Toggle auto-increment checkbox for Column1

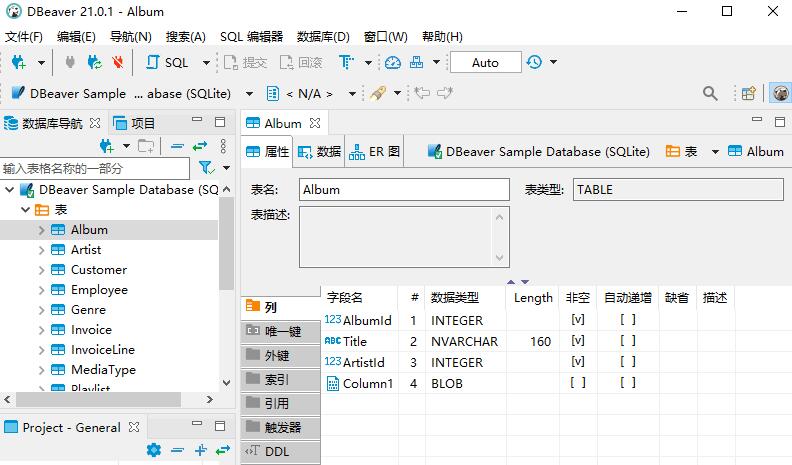[628, 383]
